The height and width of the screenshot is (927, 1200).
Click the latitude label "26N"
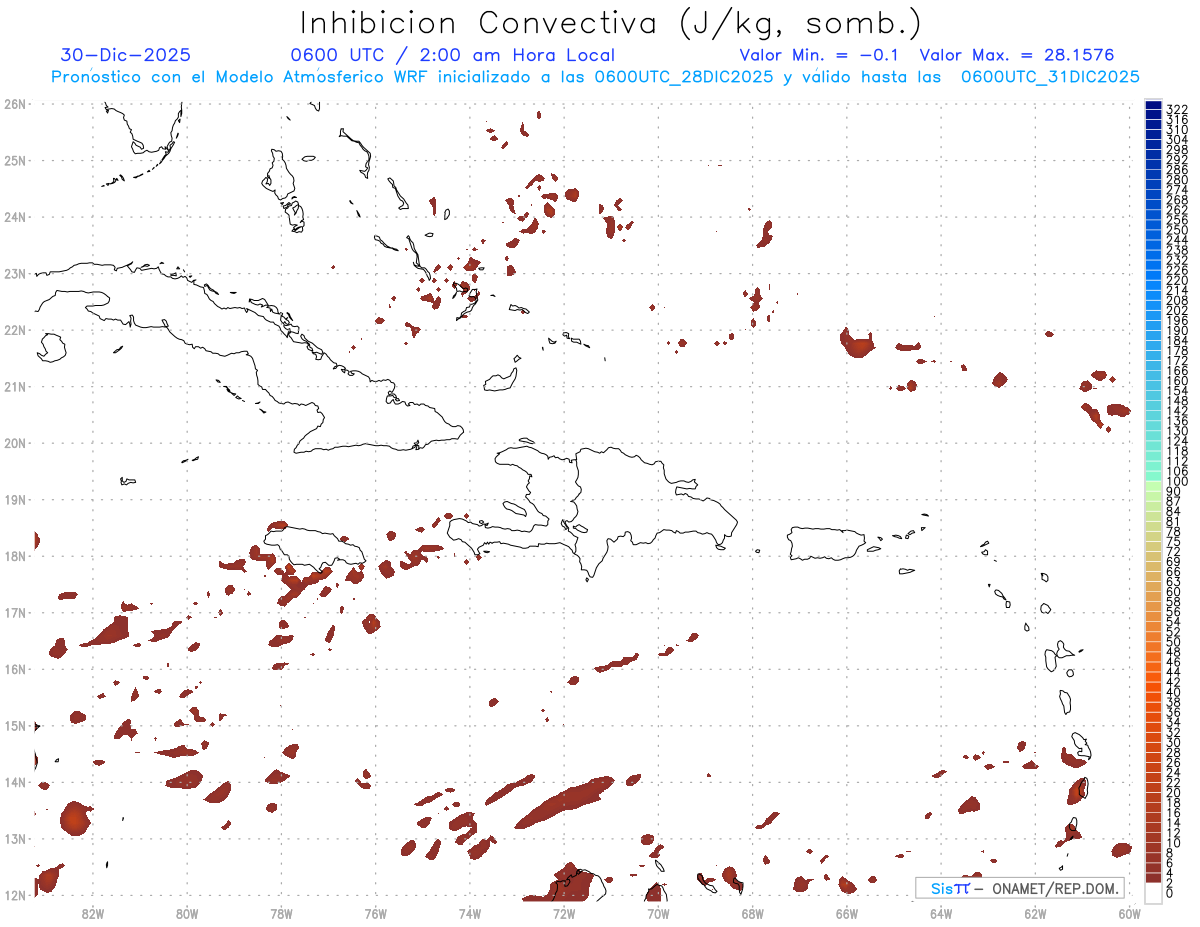click(15, 103)
